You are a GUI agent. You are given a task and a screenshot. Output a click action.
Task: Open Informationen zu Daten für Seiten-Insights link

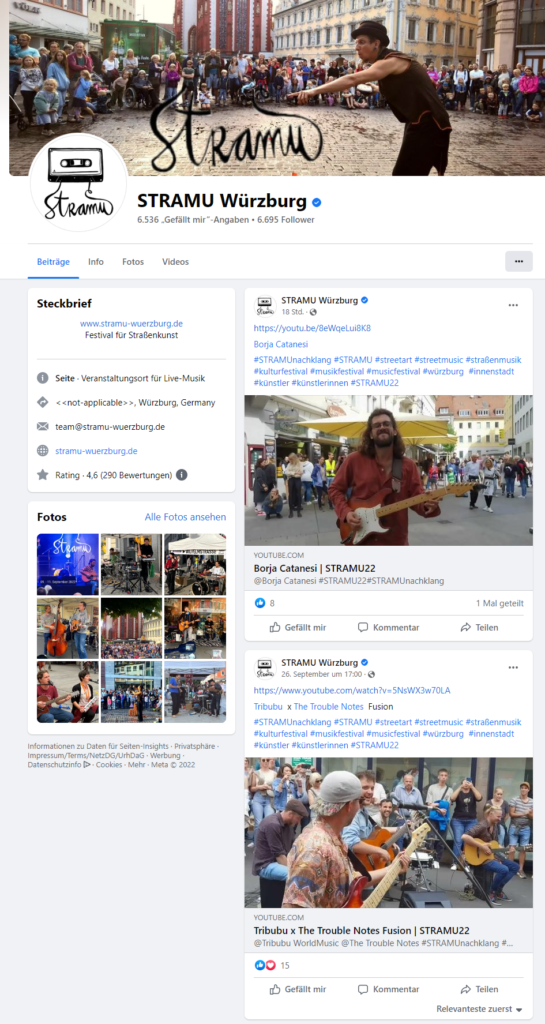[x=98, y=746]
